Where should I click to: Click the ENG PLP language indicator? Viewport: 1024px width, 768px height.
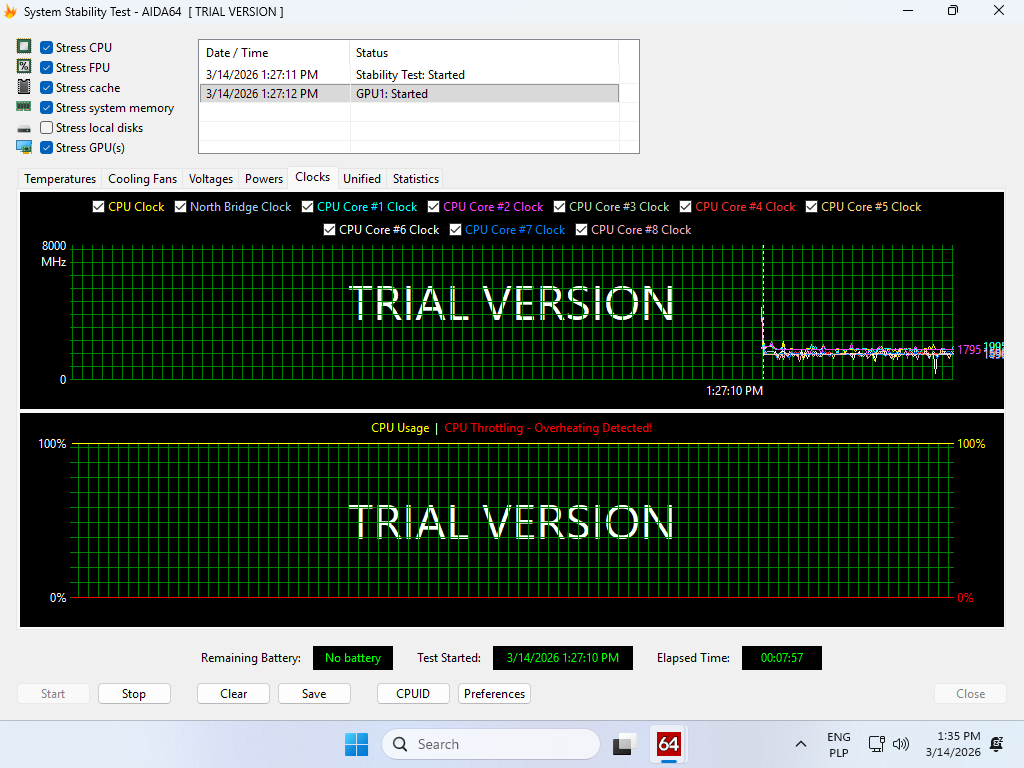pos(839,744)
